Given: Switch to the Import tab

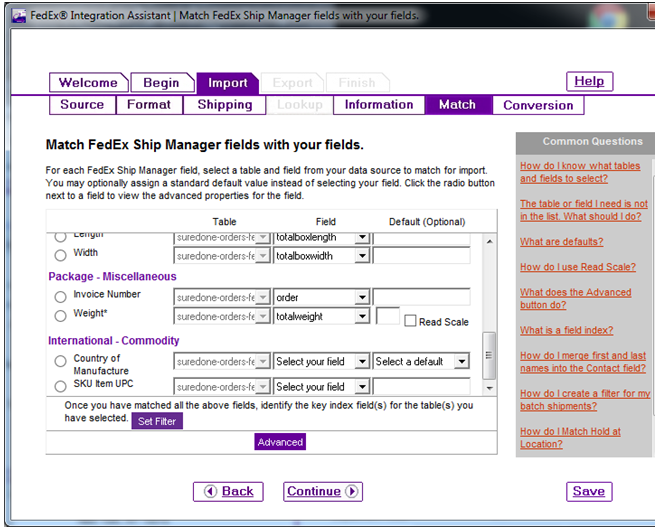Looking at the screenshot, I should pos(227,83).
